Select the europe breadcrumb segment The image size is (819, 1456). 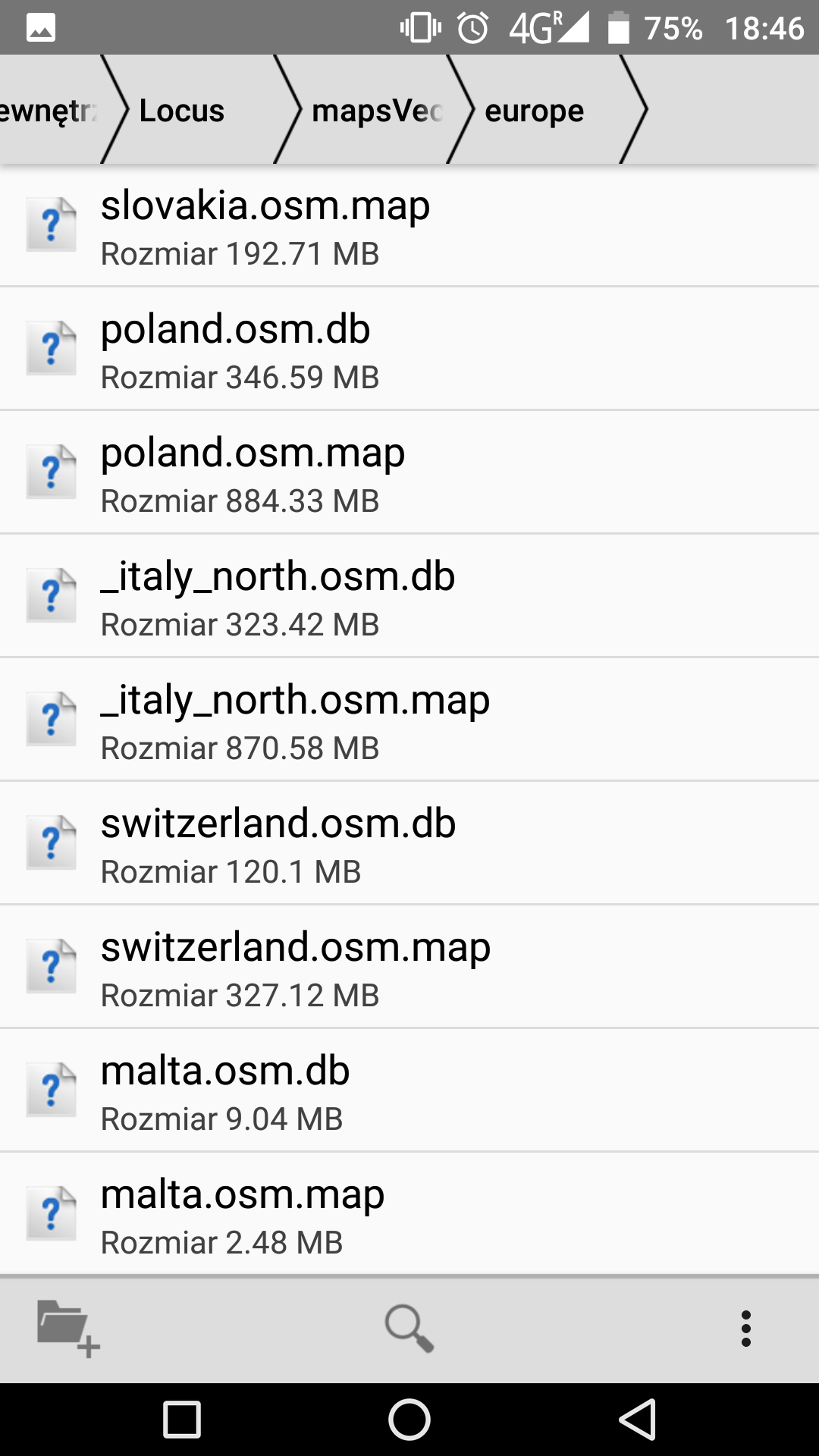tap(534, 111)
